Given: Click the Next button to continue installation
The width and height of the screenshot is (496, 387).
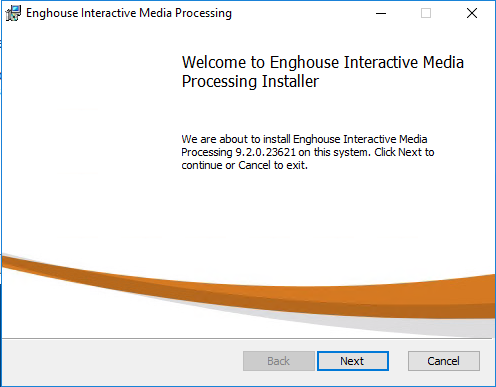Looking at the screenshot, I should [353, 361].
